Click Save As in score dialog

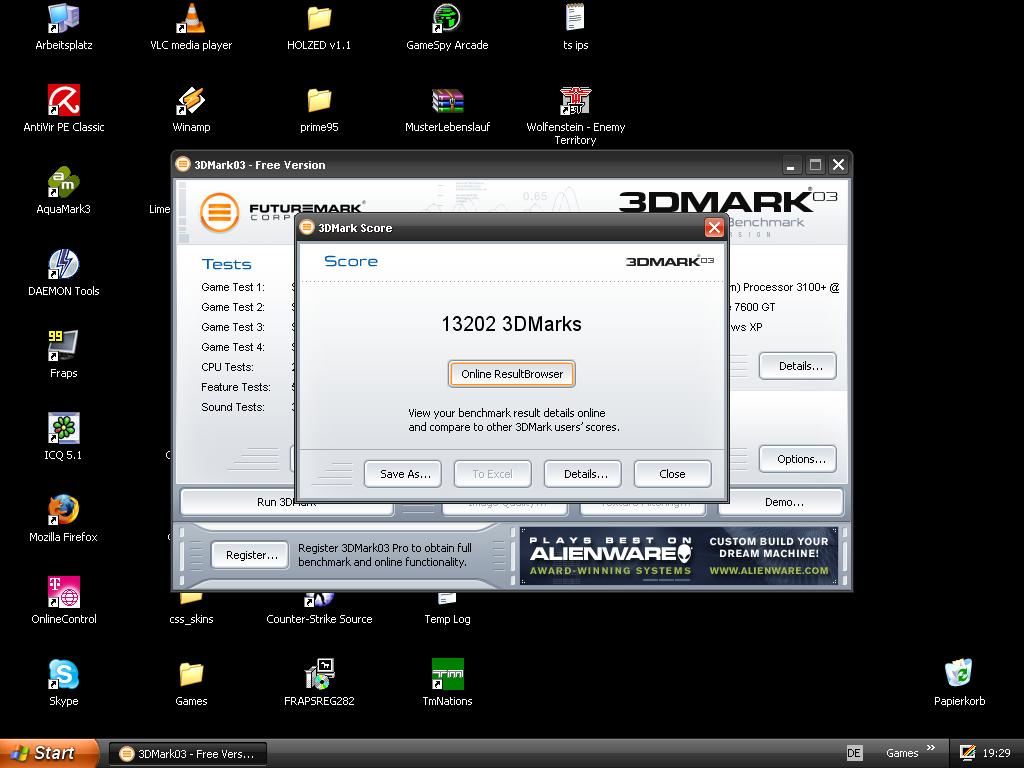point(402,474)
